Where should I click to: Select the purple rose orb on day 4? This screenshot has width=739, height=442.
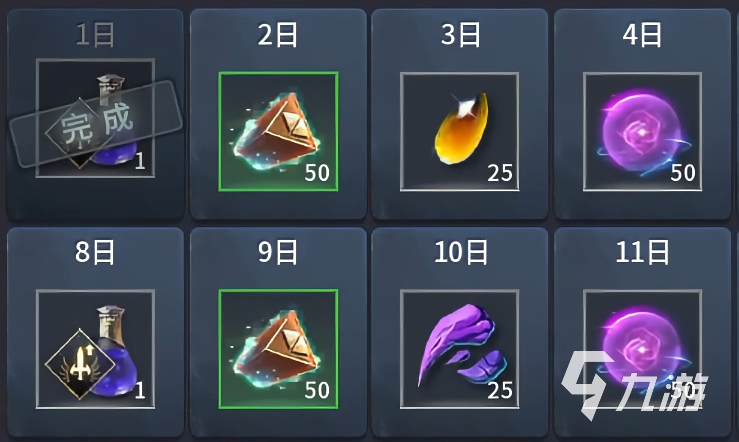pyautogui.click(x=642, y=131)
